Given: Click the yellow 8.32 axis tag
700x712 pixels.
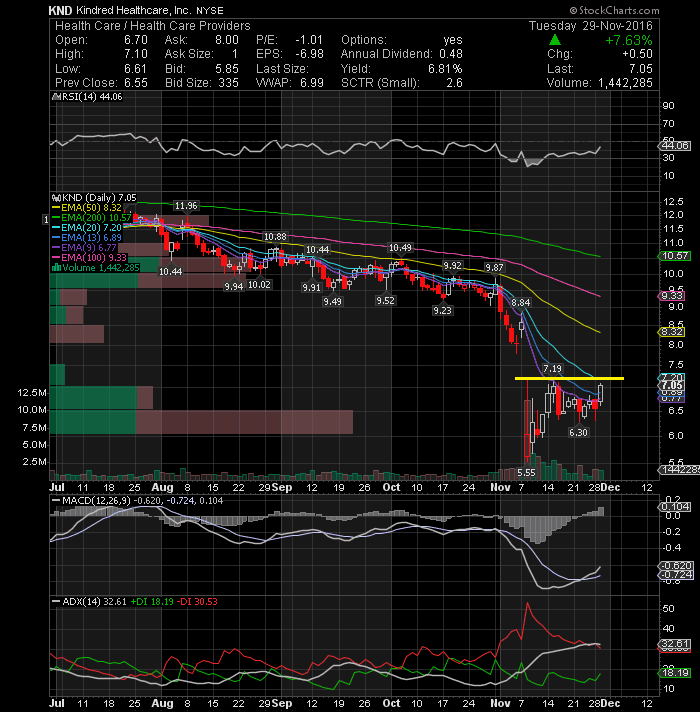Looking at the screenshot, I should (x=671, y=332).
